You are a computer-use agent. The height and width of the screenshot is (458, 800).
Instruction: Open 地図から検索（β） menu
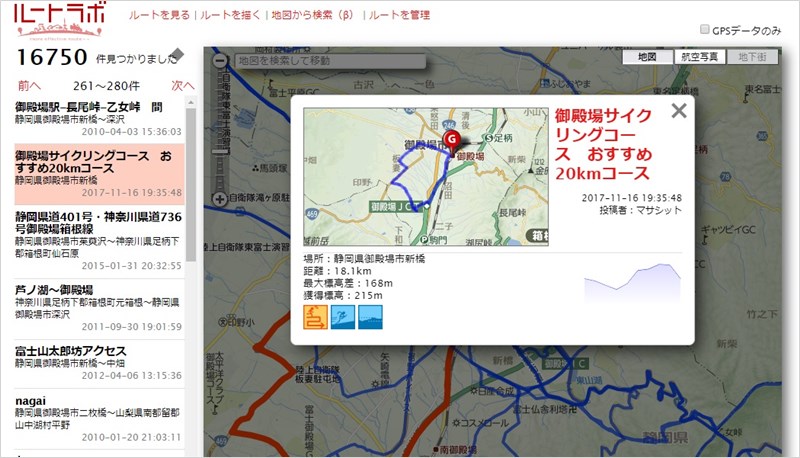coord(312,15)
